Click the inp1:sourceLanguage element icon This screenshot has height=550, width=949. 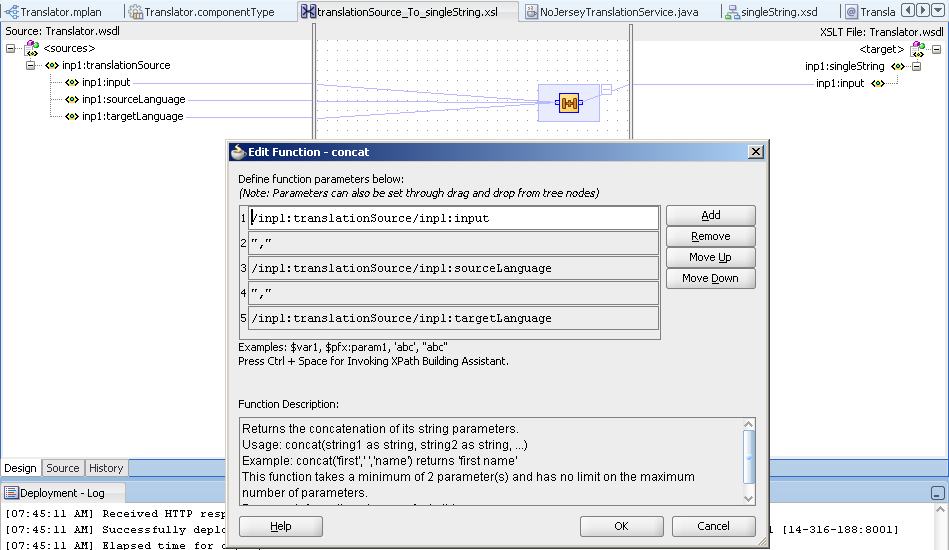(71, 99)
